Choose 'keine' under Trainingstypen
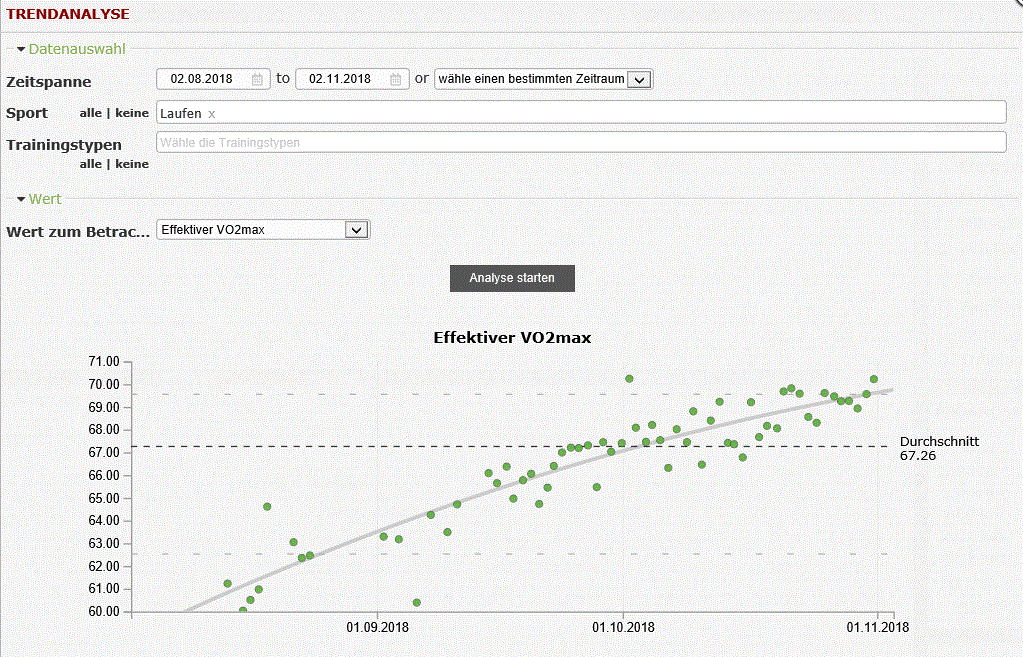Screen dimensions: 1023x657 (x=132, y=164)
